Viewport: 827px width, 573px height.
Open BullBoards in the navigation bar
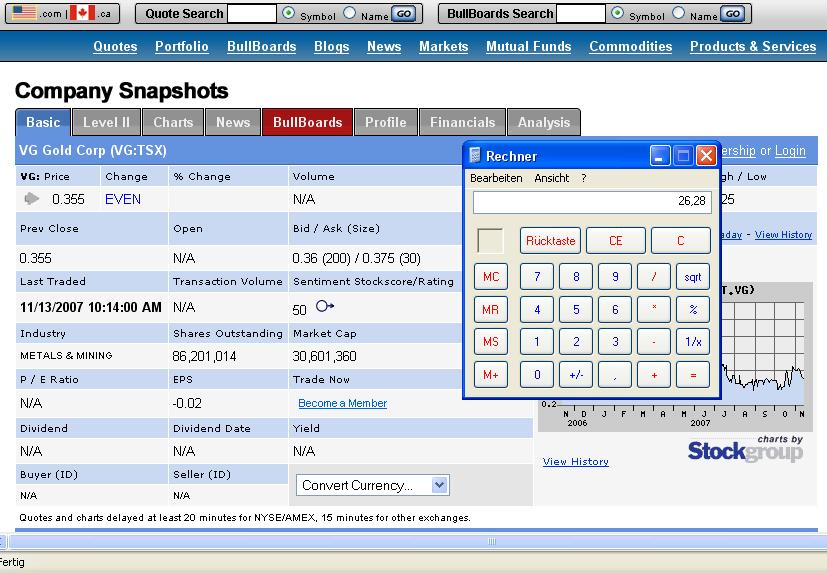262,46
